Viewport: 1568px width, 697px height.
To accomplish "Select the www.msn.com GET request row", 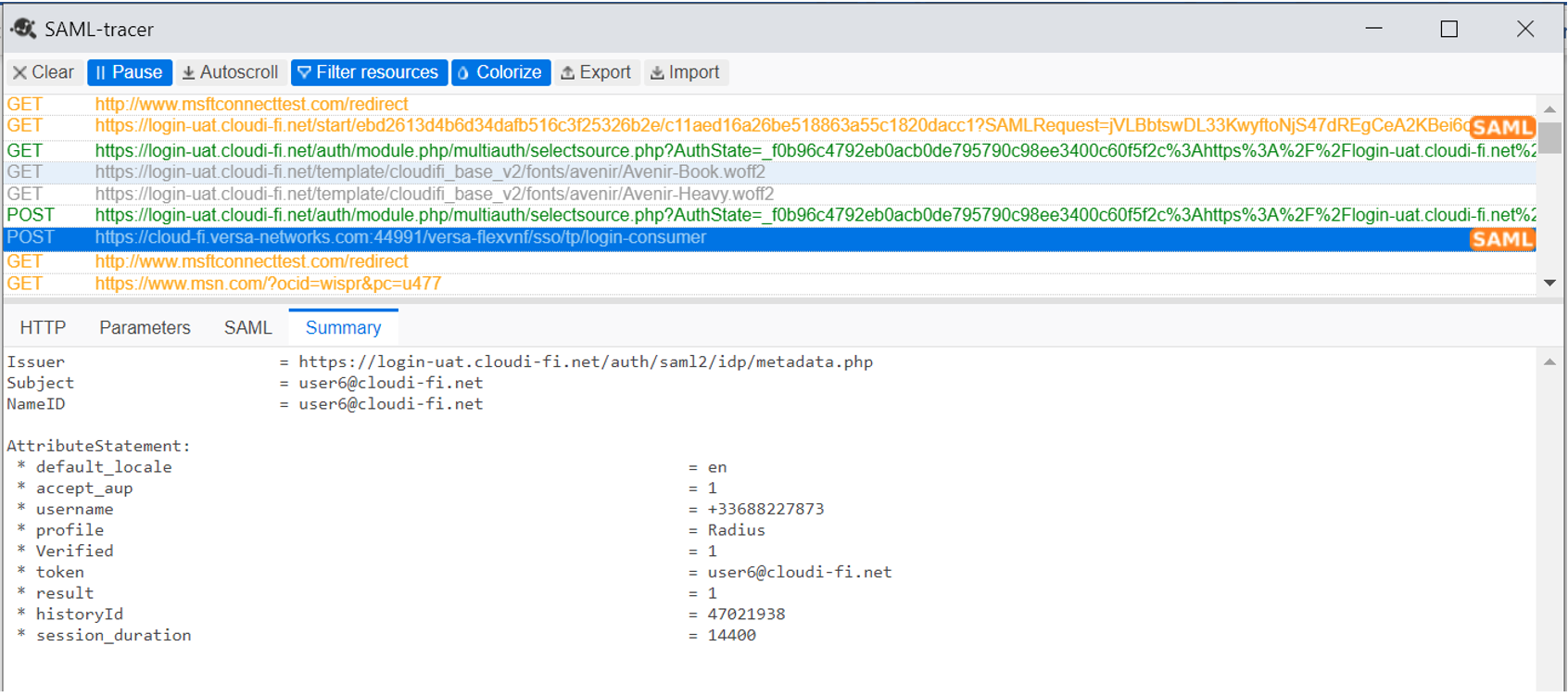I will click(769, 284).
